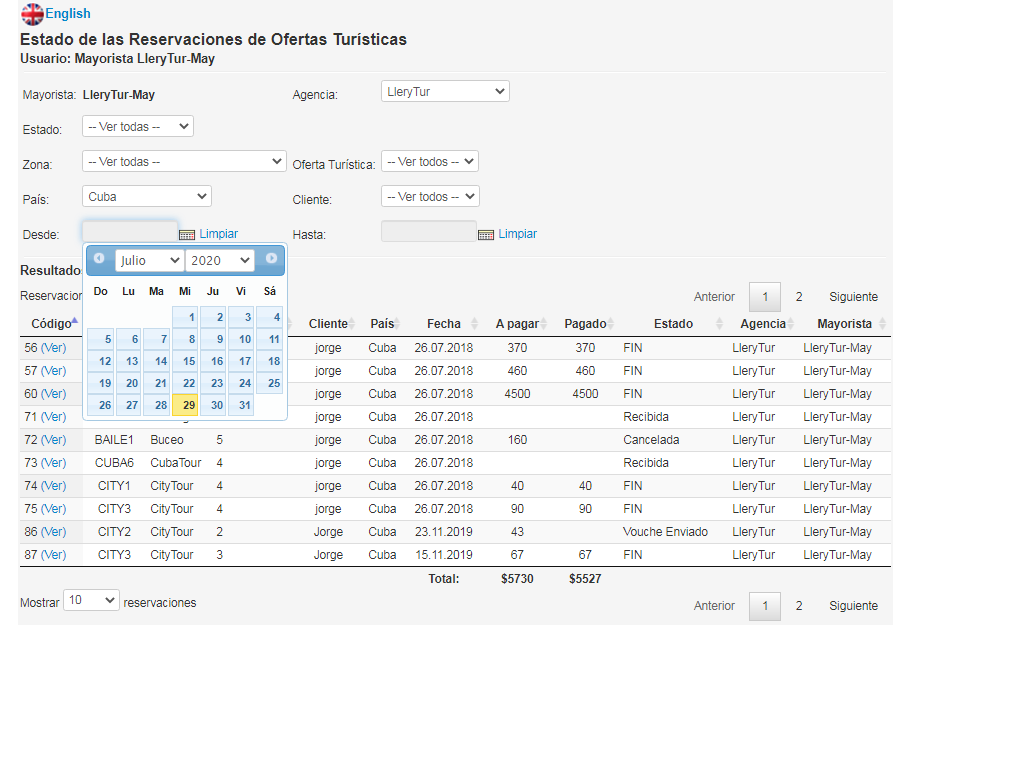
Task: Click 'CITY2' code cell
Action: coord(114,532)
